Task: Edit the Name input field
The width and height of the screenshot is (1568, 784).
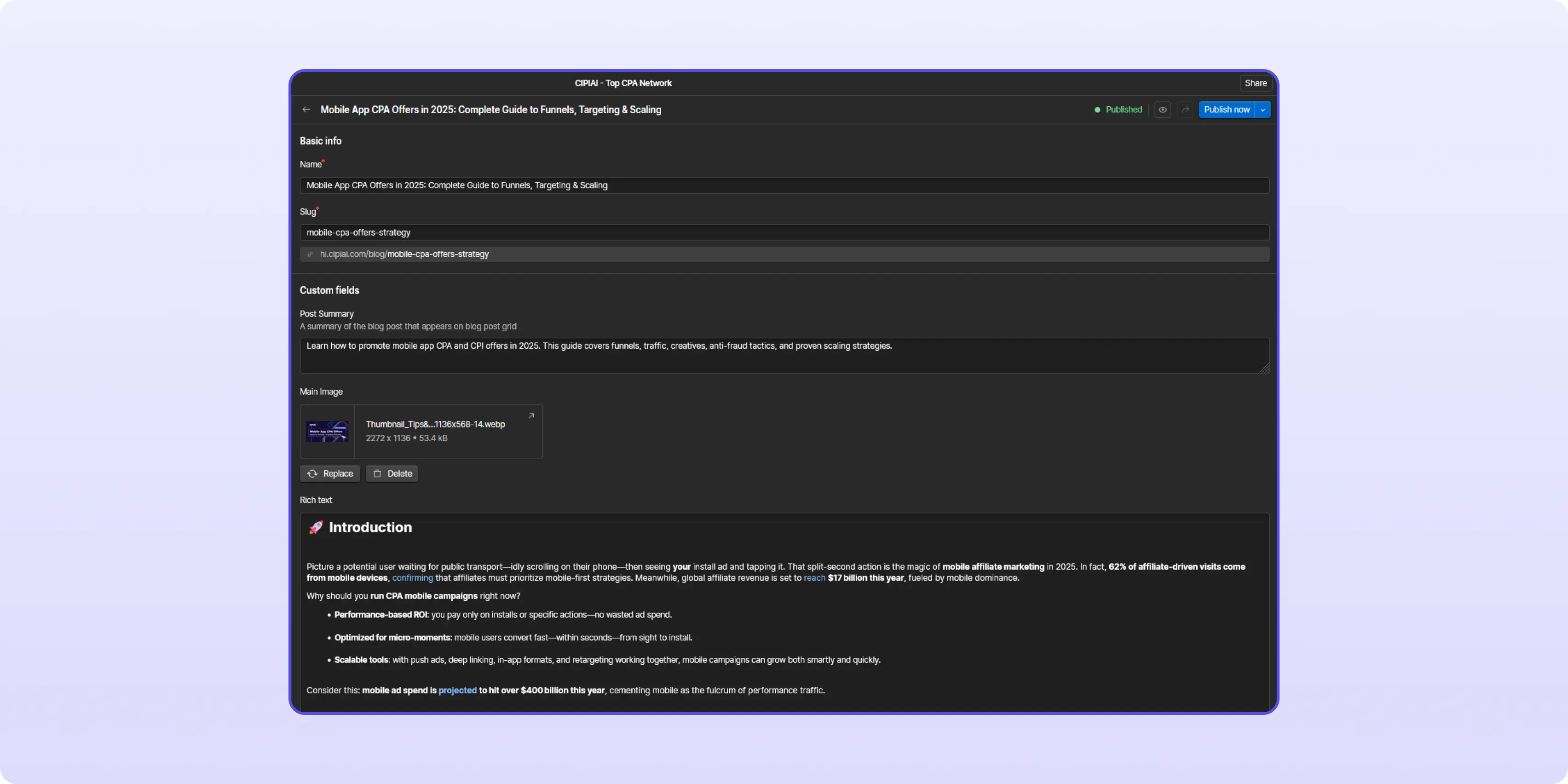Action: tap(784, 185)
